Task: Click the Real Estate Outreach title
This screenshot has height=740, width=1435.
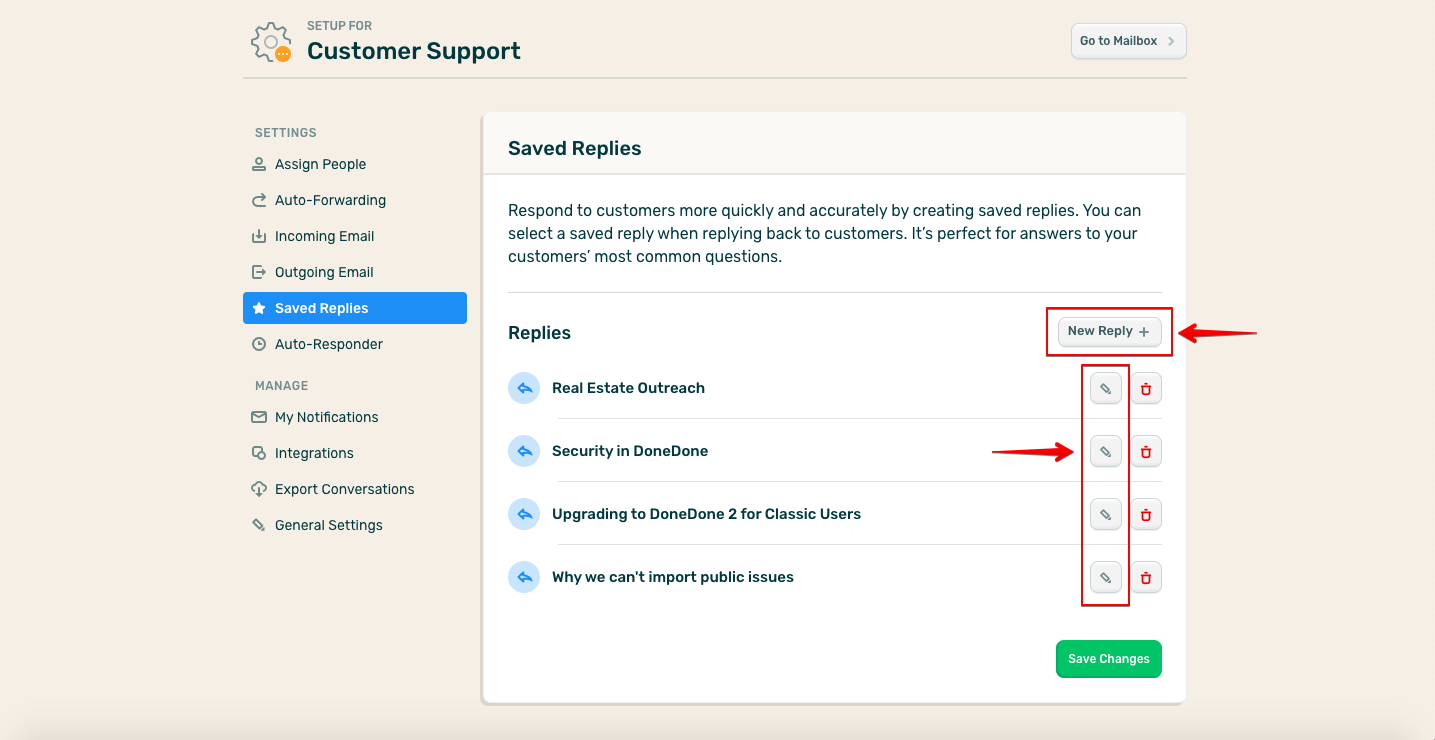Action: coord(628,388)
